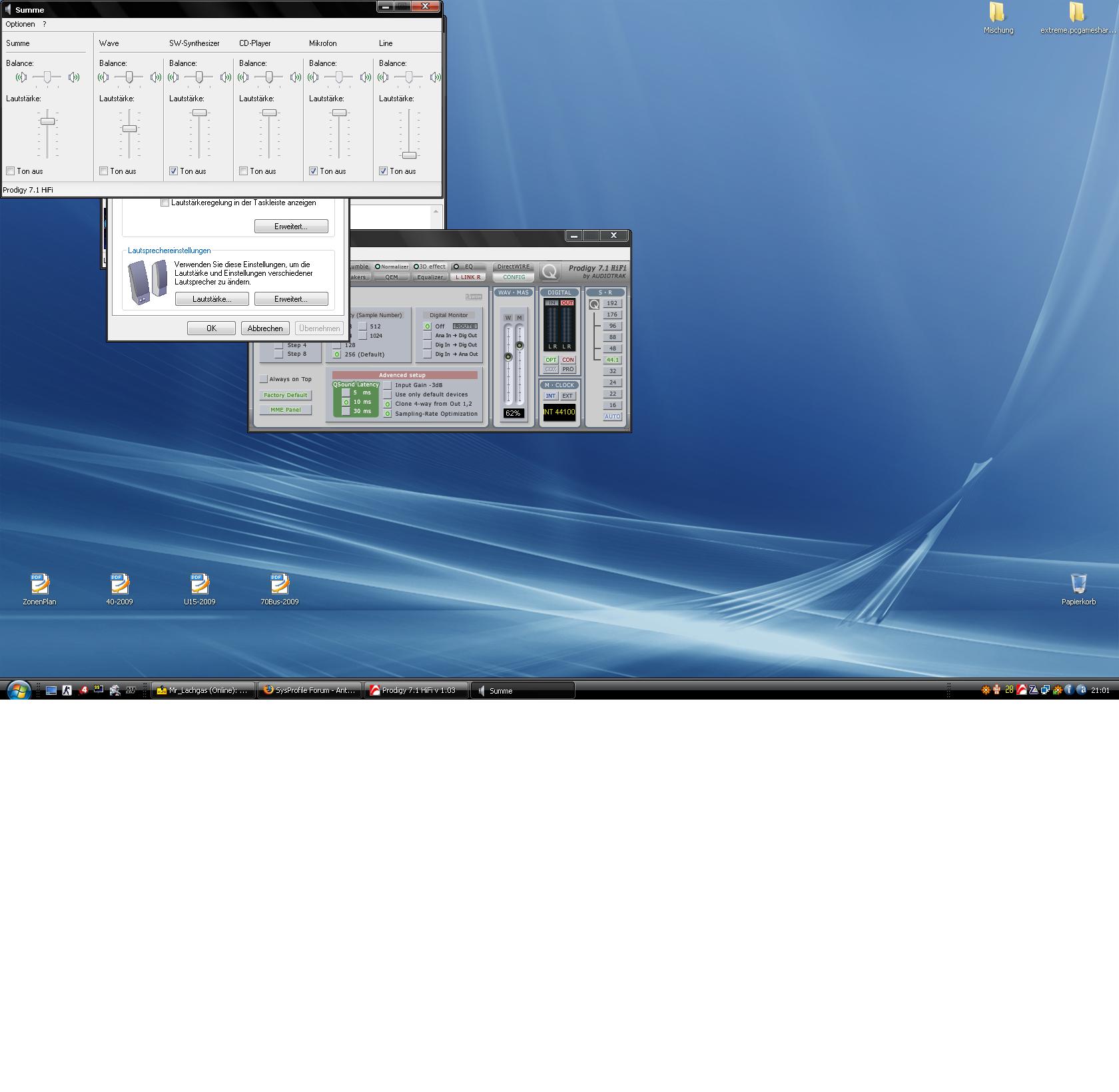Toggle the Normalizer effect

coord(392,267)
